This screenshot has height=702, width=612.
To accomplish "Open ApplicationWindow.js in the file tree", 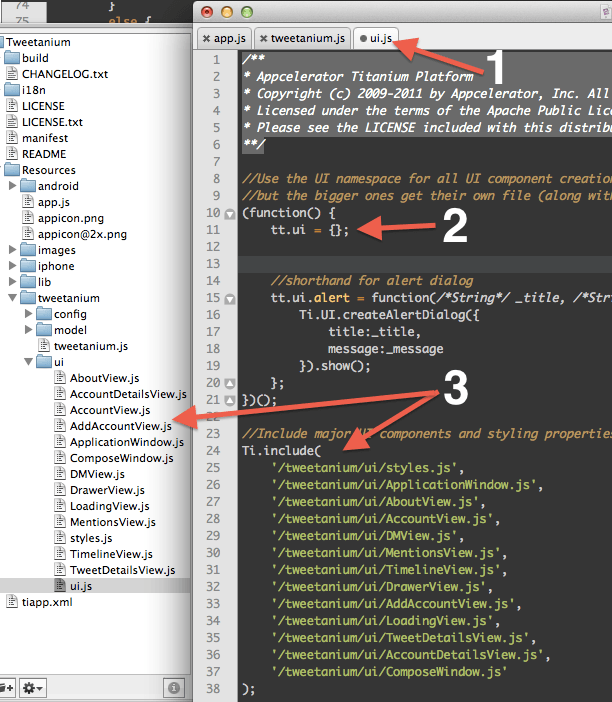I will [x=127, y=442].
